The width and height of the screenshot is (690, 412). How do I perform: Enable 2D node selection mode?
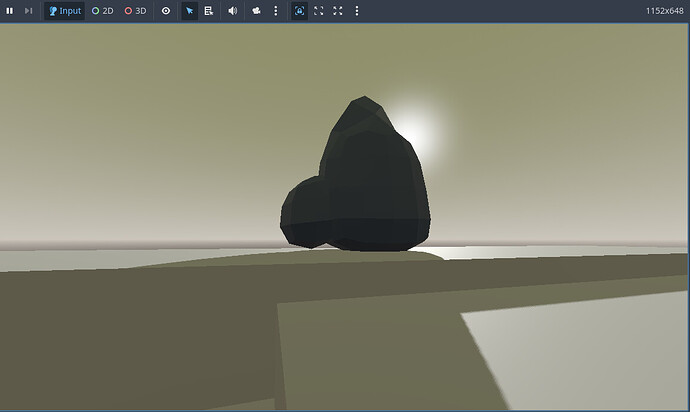102,11
